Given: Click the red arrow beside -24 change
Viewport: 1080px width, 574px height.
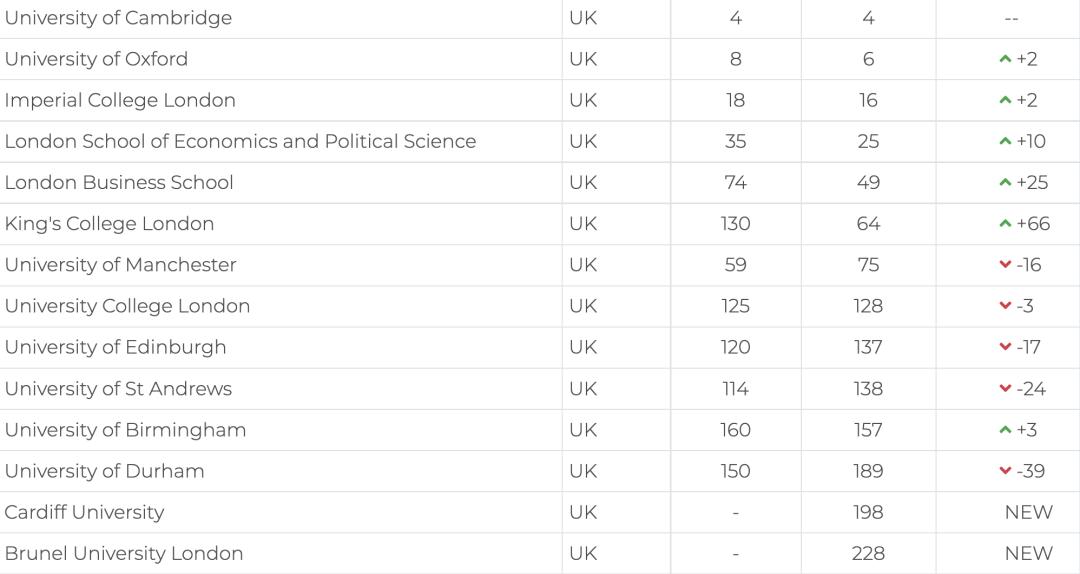Looking at the screenshot, I should point(1005,389).
